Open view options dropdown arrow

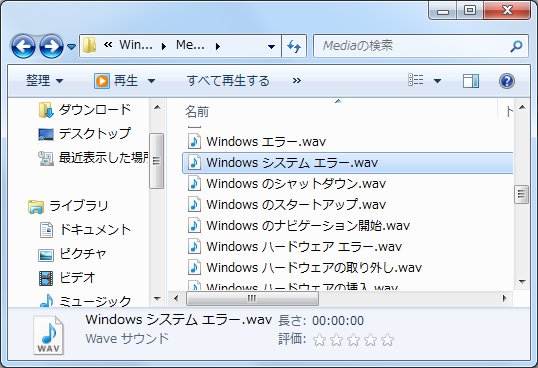tap(437, 81)
